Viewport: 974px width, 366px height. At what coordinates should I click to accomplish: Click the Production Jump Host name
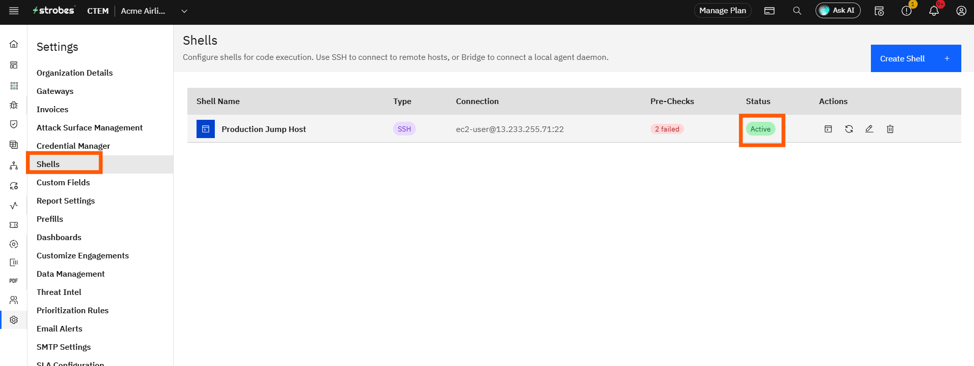[x=263, y=129]
